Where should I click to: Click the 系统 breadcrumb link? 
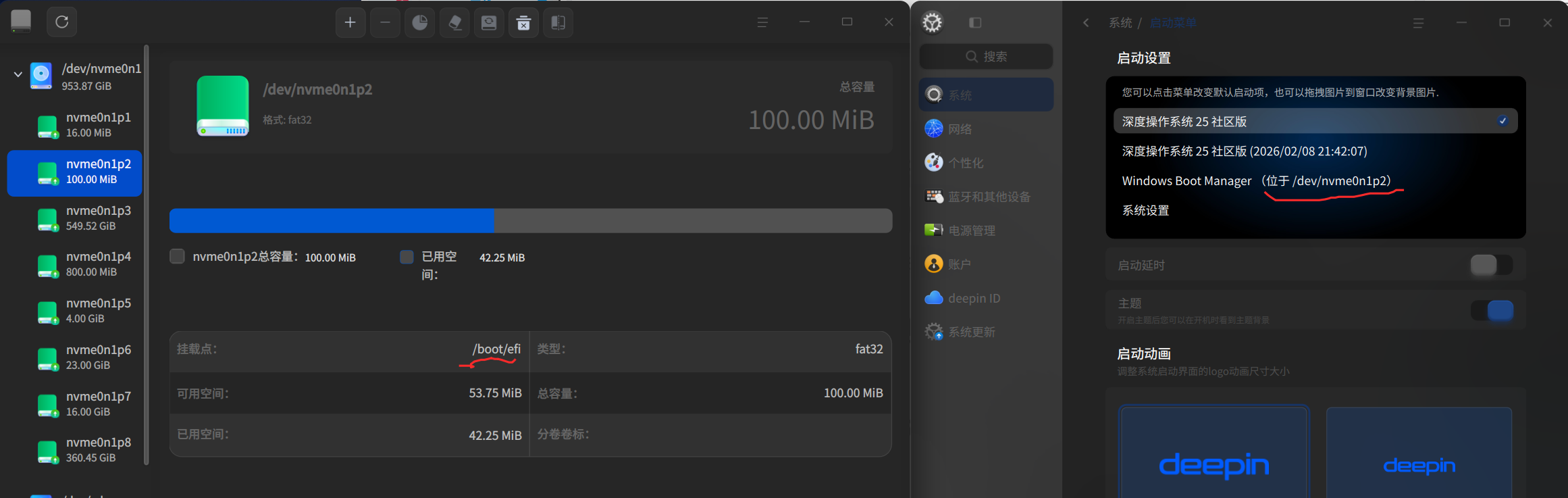pyautogui.click(x=1120, y=23)
